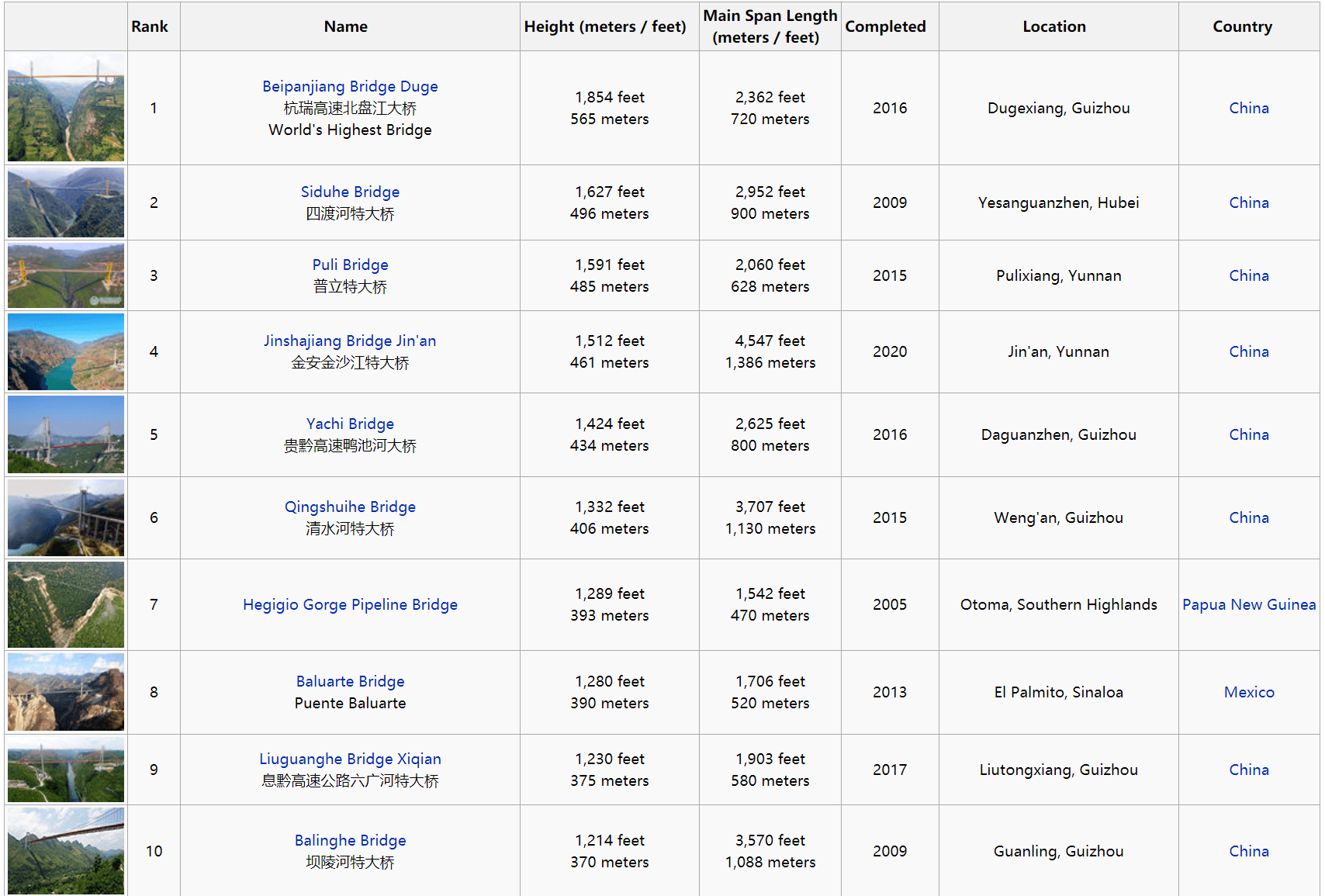This screenshot has height=896, width=1325.
Task: Click the Liuguanghe Bridge thumbnail photo
Action: pyautogui.click(x=66, y=770)
